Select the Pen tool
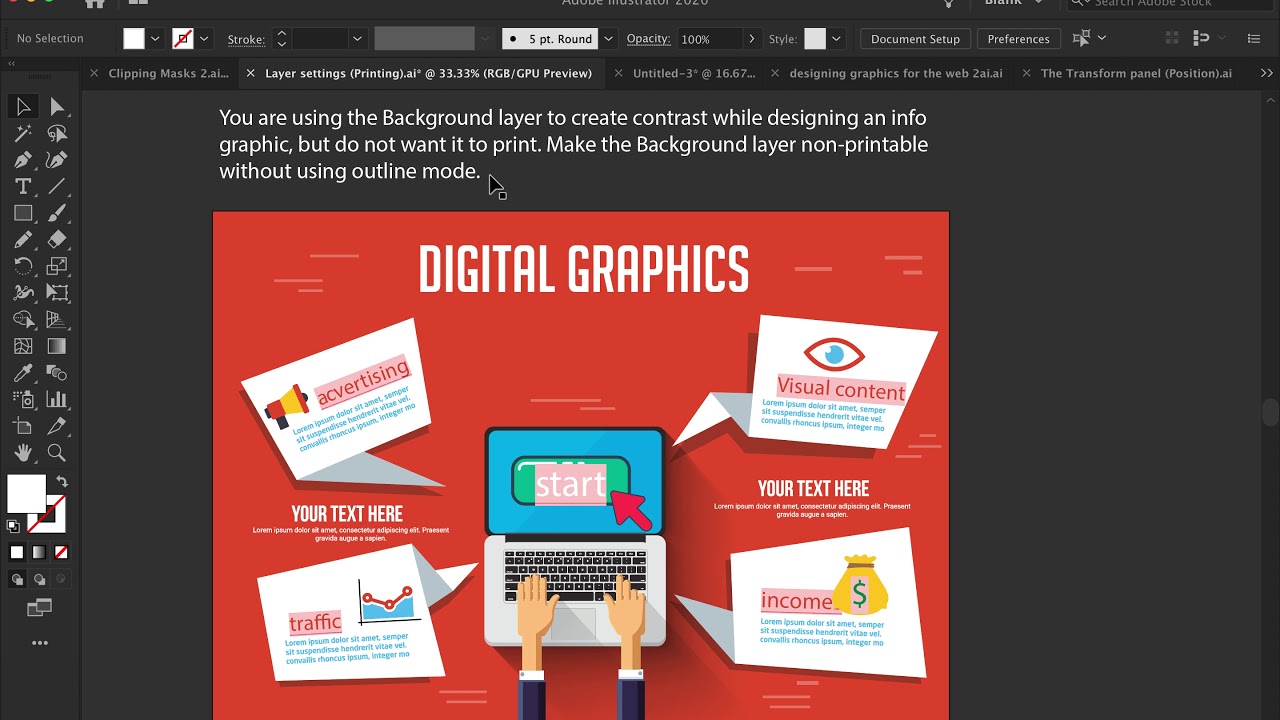The width and height of the screenshot is (1280, 720). 23,160
